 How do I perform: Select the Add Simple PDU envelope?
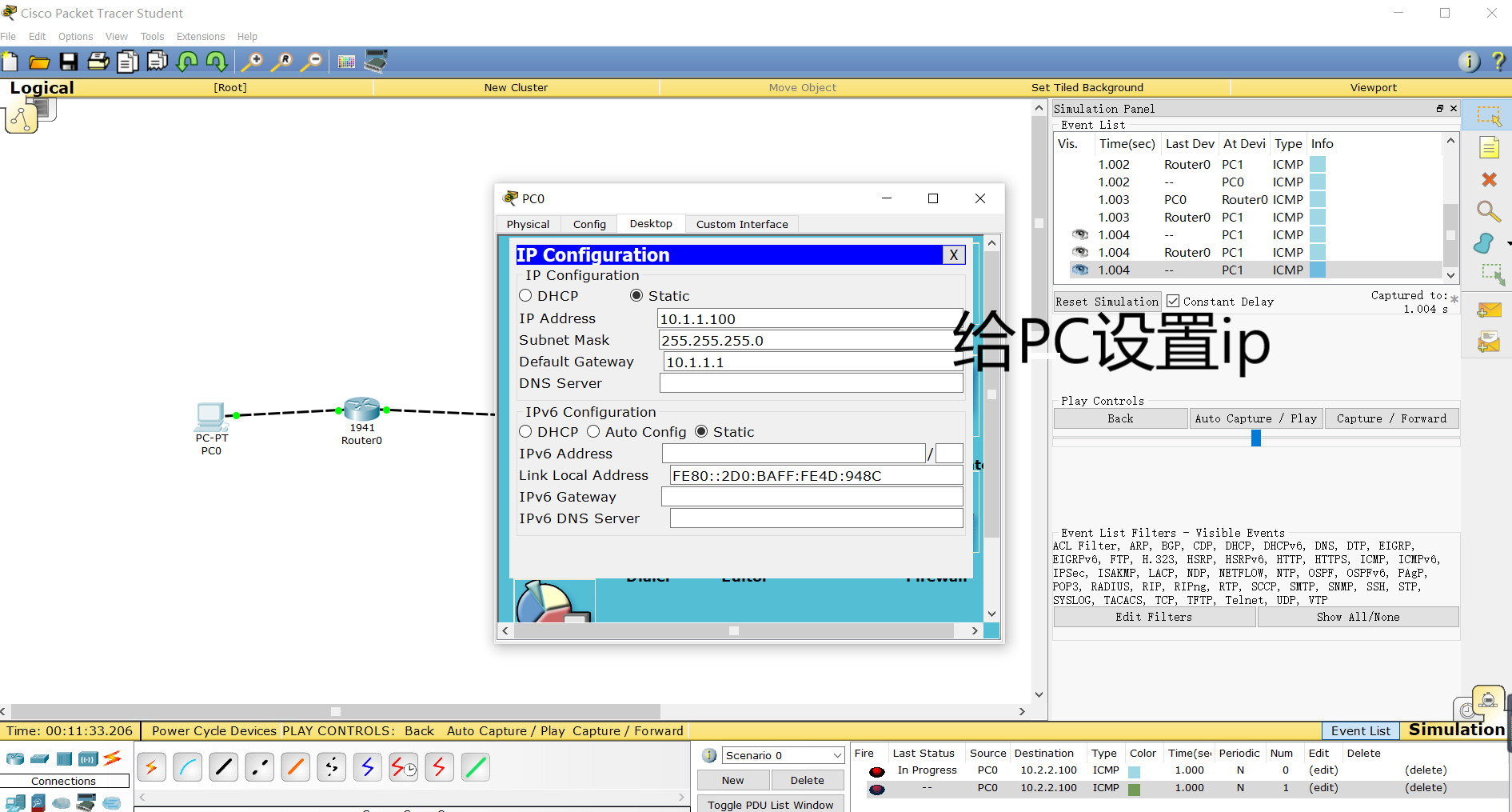pos(1489,310)
